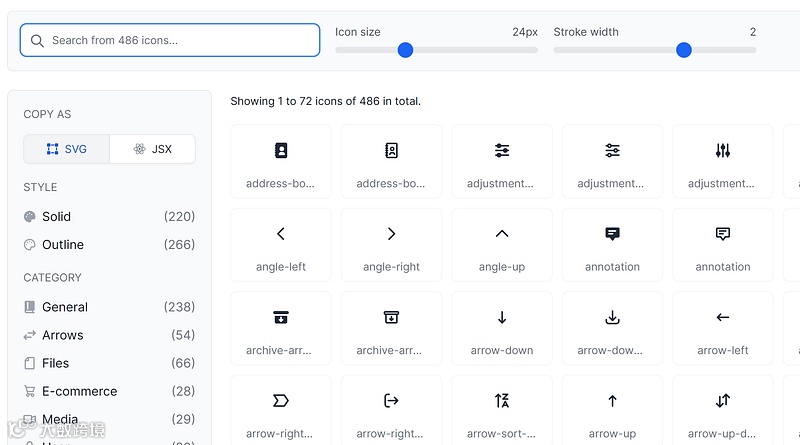Filter by Files category
The height and width of the screenshot is (445, 800).
56,363
